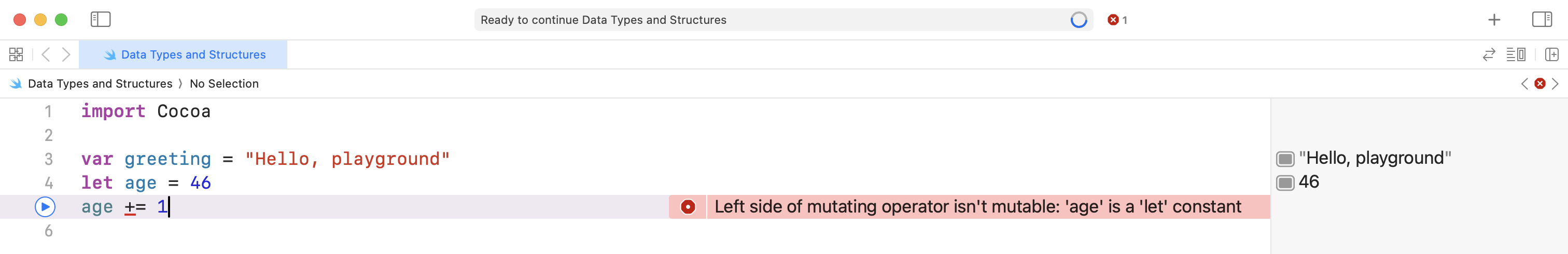This screenshot has width=1568, height=254.
Task: Click the activity status bar text
Action: click(x=603, y=20)
